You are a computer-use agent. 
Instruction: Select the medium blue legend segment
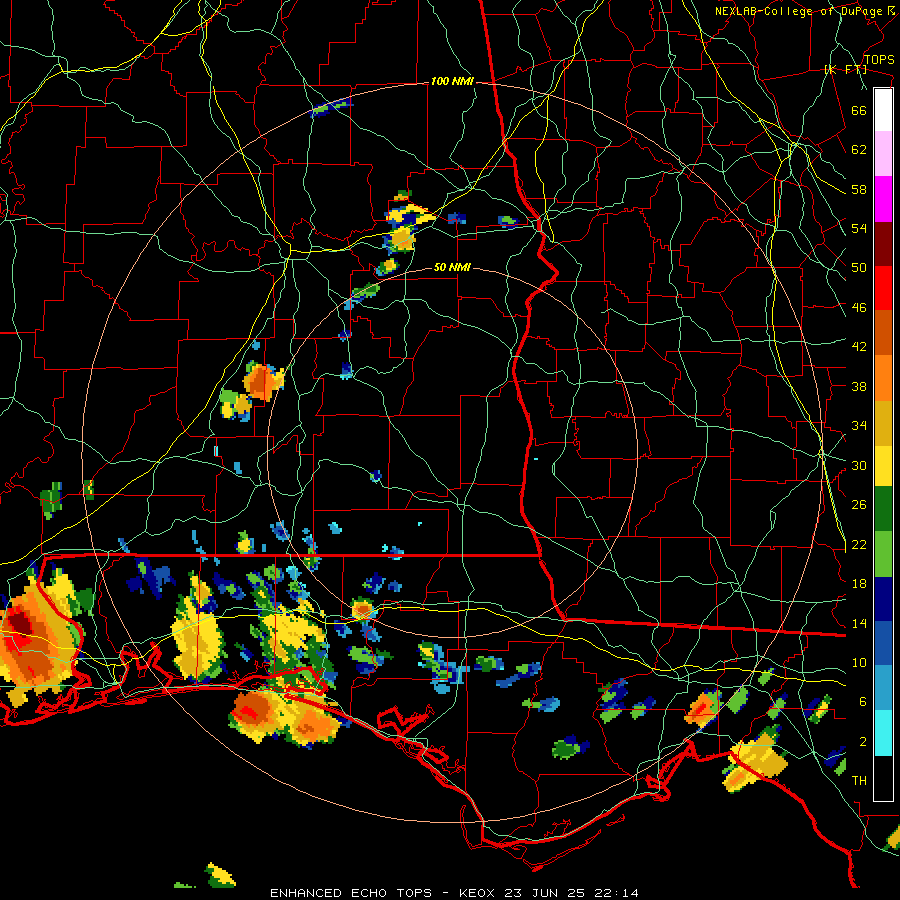(x=883, y=643)
